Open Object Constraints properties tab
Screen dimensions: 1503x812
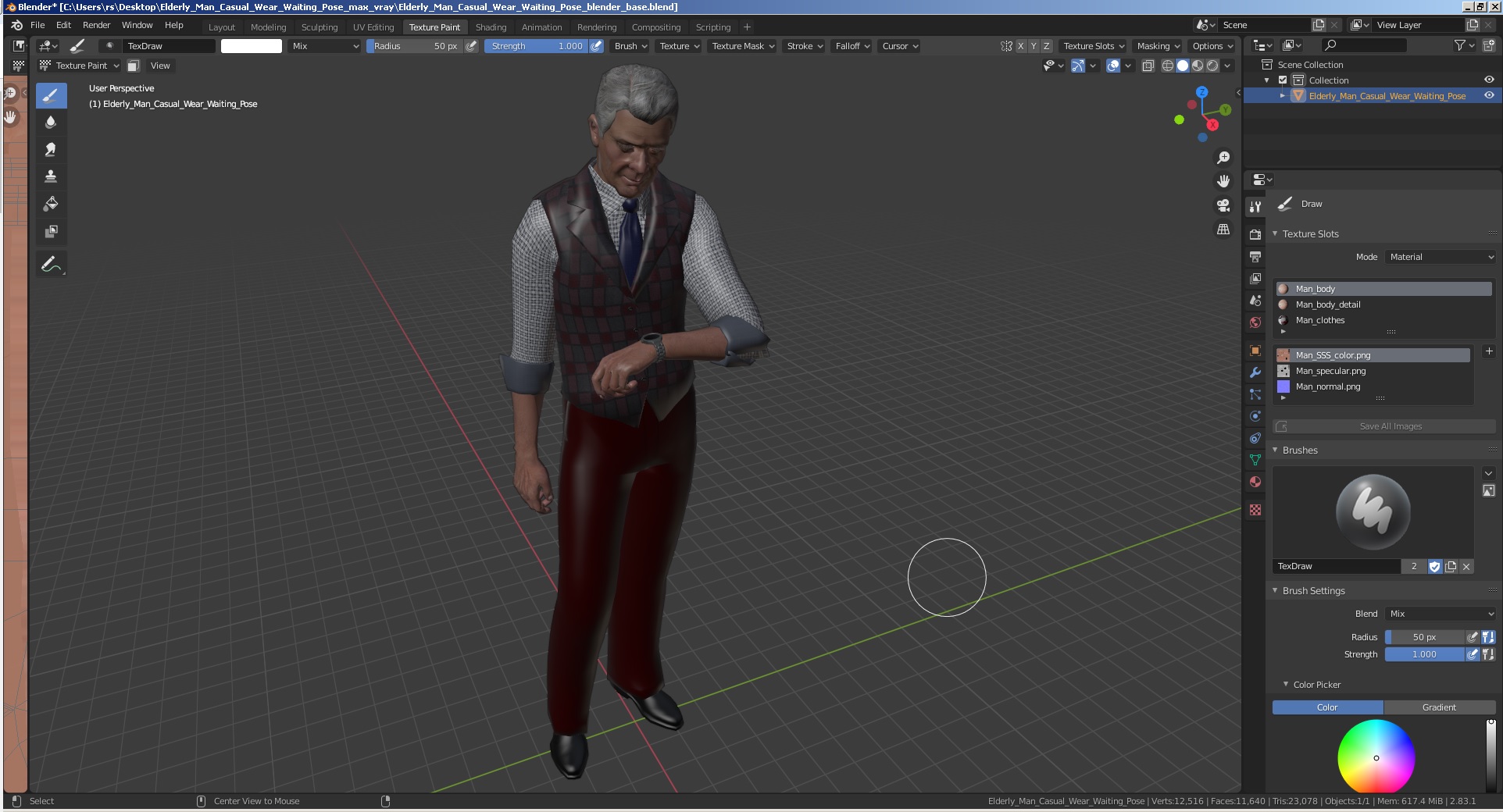click(1255, 438)
